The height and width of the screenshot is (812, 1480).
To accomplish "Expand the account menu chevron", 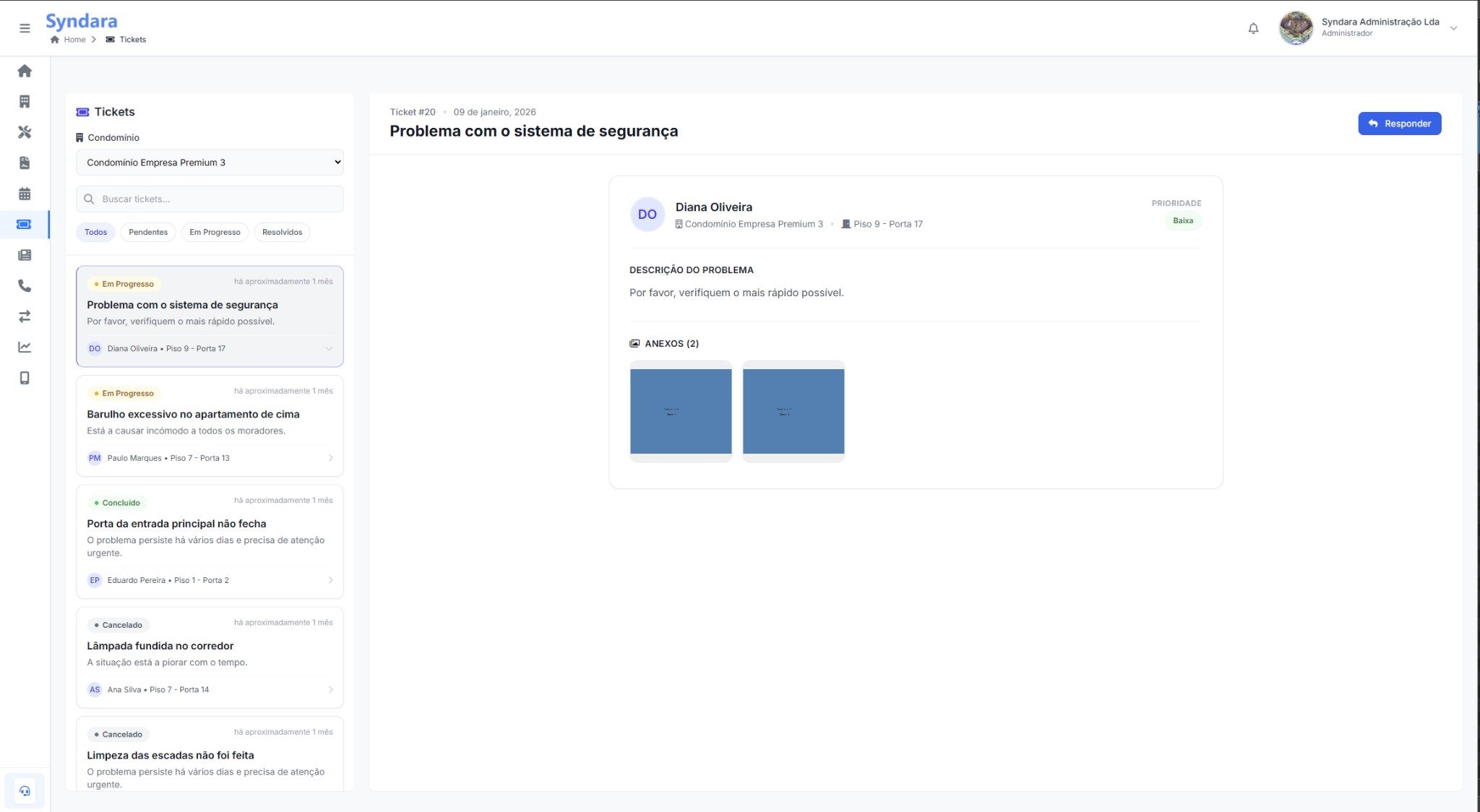I will [1453, 28].
